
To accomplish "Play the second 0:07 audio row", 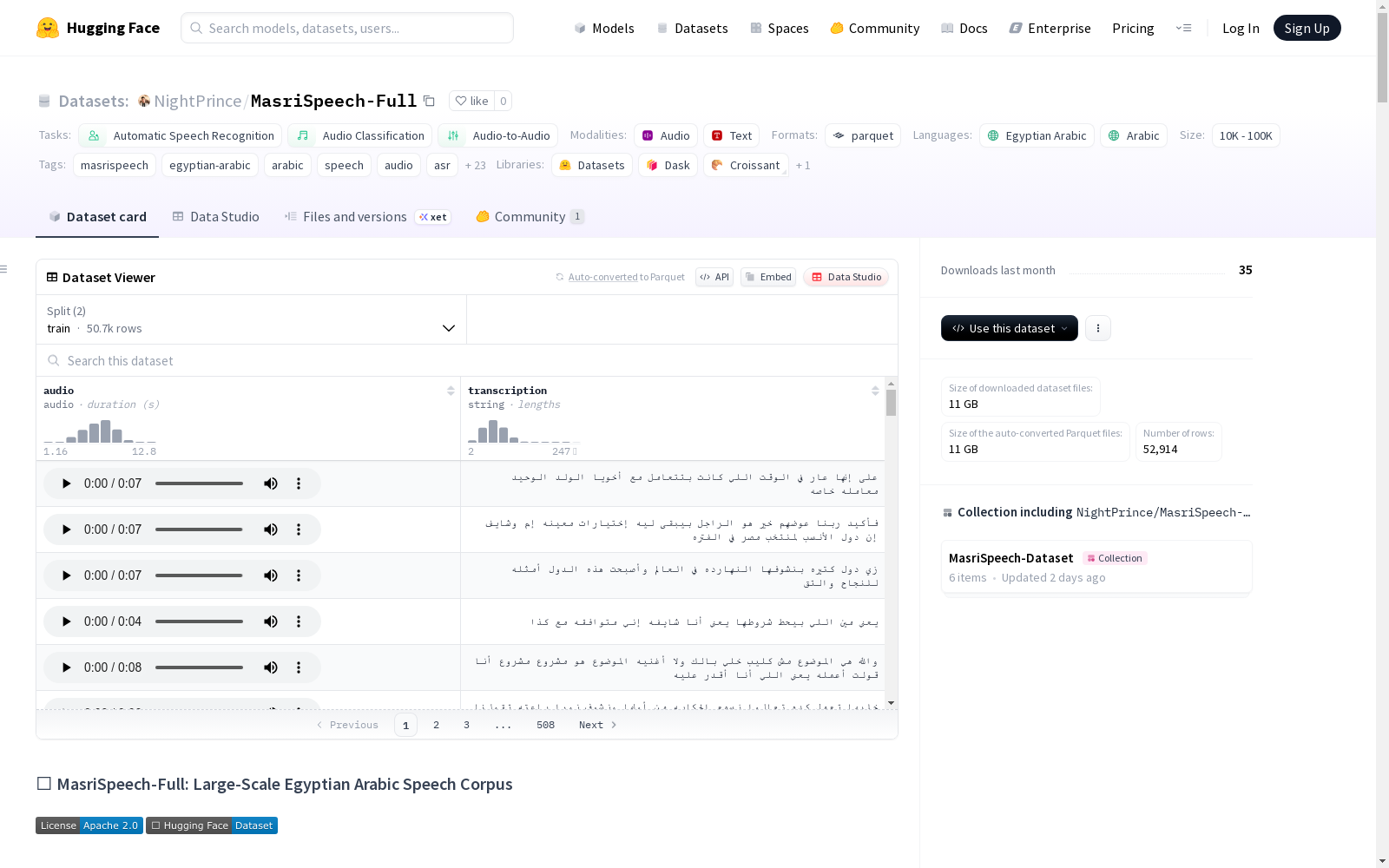I will [66, 529].
